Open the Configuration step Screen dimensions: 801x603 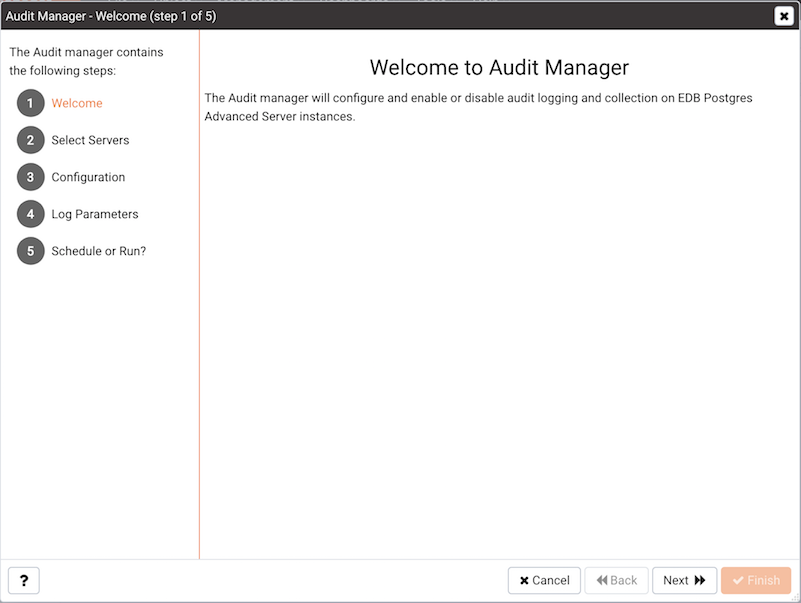[x=88, y=177]
